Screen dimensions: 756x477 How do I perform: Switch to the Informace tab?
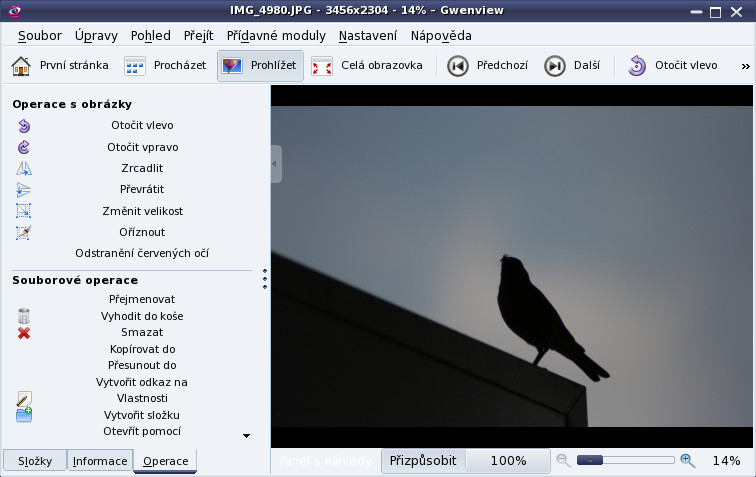(x=100, y=461)
